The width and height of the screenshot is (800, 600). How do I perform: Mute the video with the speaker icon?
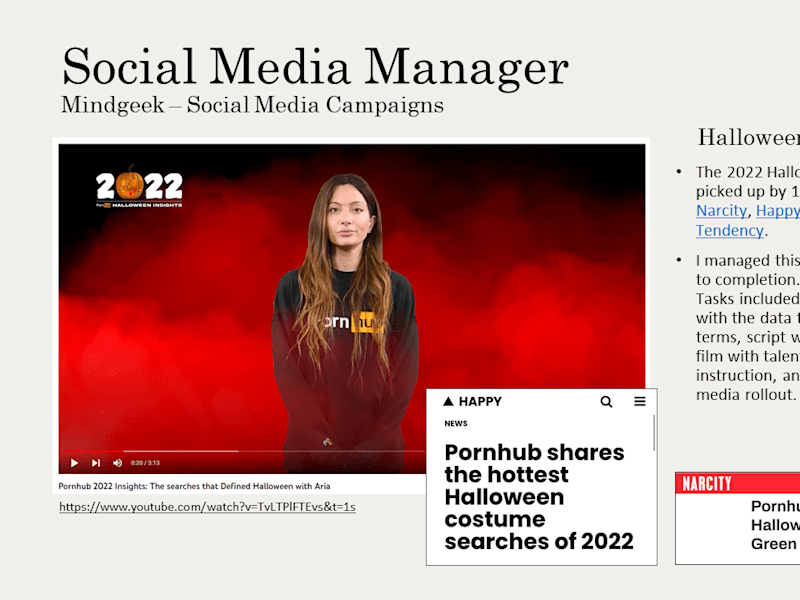click(117, 463)
